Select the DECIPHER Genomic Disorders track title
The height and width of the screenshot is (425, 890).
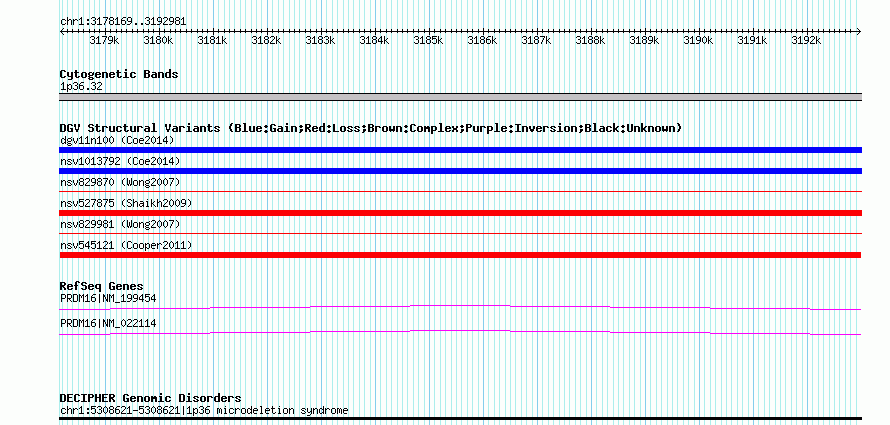[x=150, y=398]
